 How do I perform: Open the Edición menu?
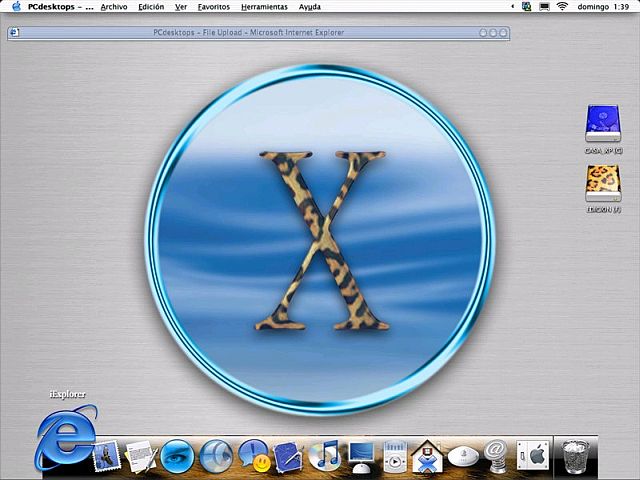151,6
